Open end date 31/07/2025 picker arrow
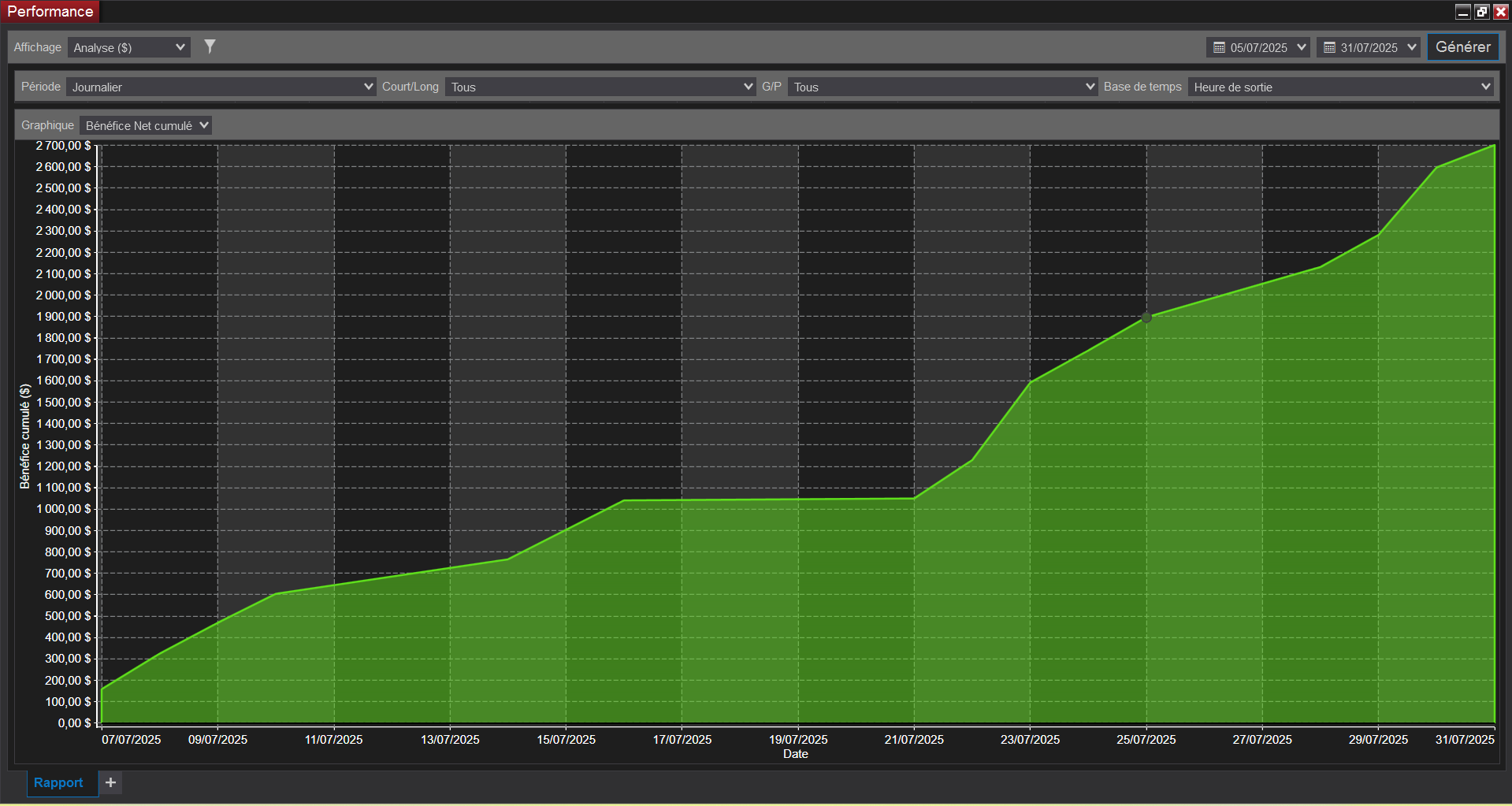 pyautogui.click(x=1412, y=48)
